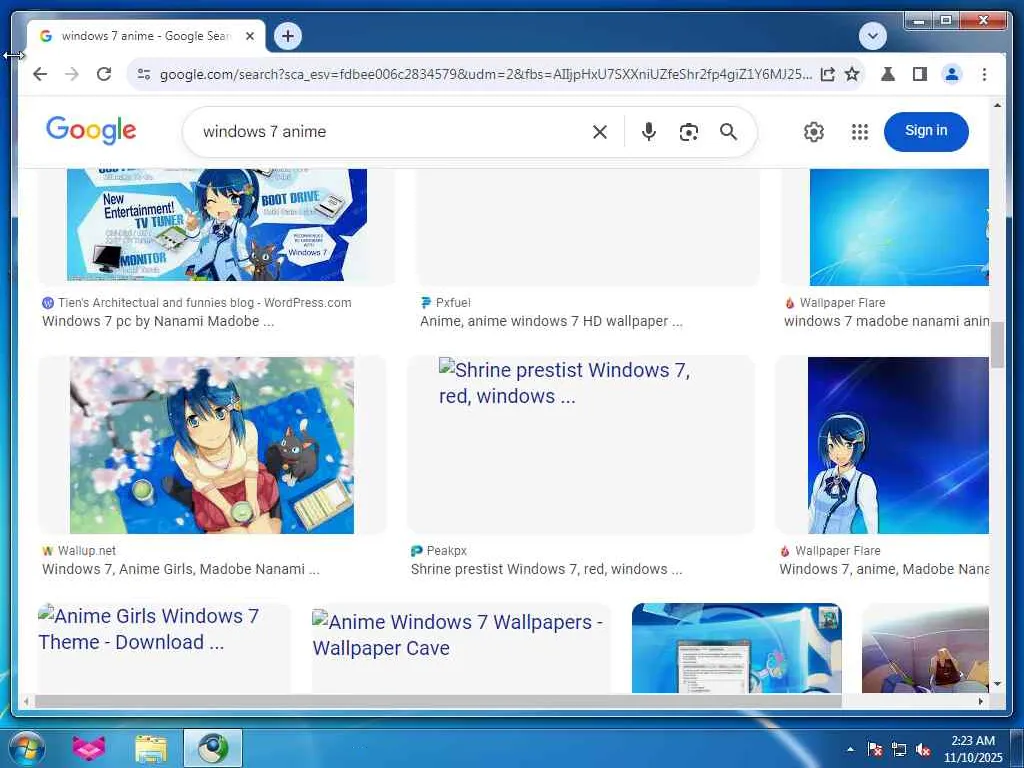Open Chrome Labs flask icon
This screenshot has width=1024, height=768.
[888, 74]
